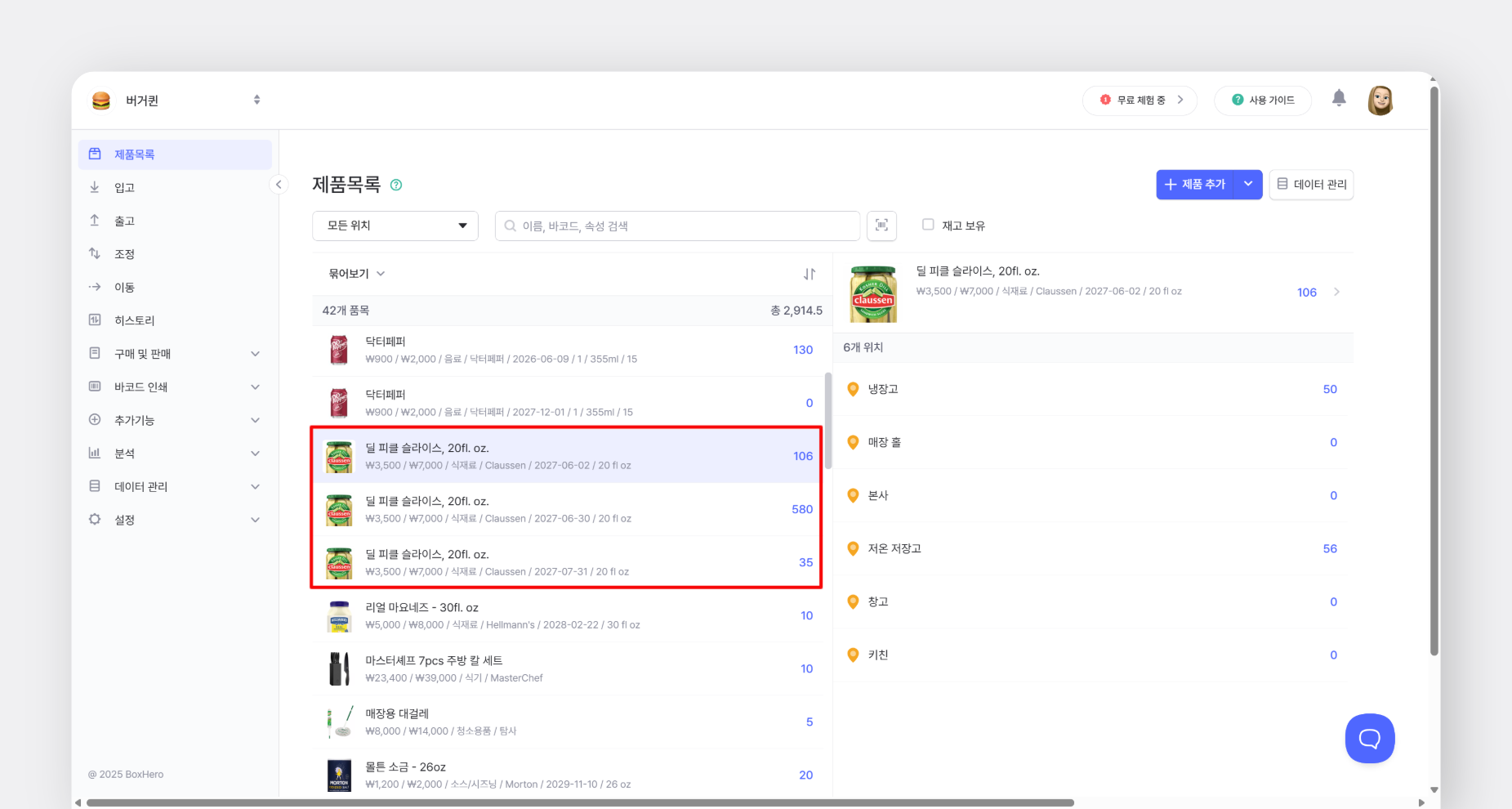The width and height of the screenshot is (1512, 809).
Task: Expand the 묶어보기 grouping dropdown
Action: (356, 274)
